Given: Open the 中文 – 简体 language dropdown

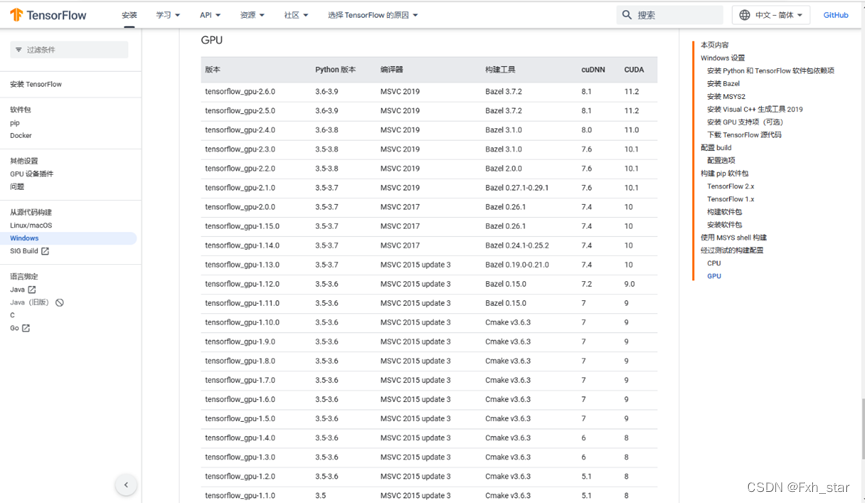Looking at the screenshot, I should pos(771,15).
